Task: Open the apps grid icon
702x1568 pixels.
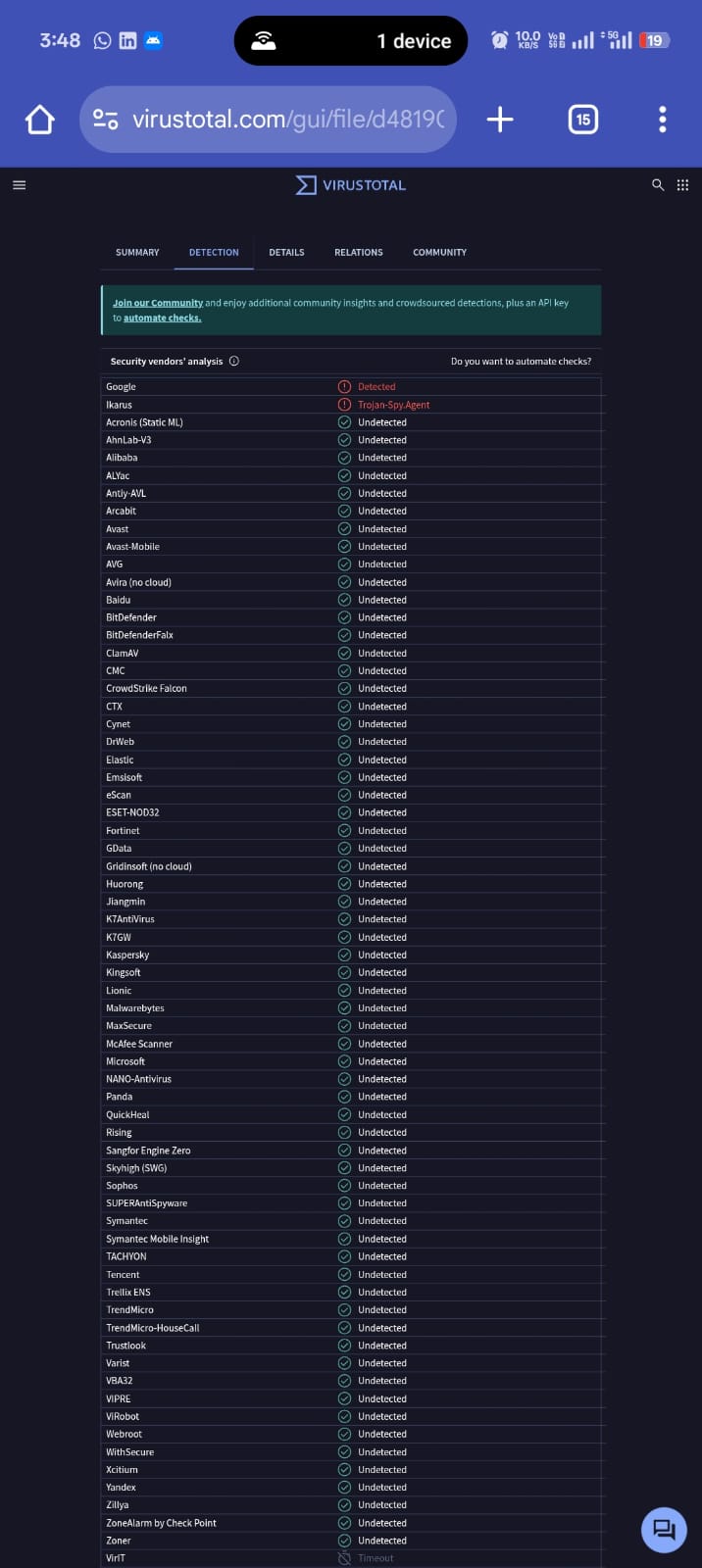Action: point(682,184)
